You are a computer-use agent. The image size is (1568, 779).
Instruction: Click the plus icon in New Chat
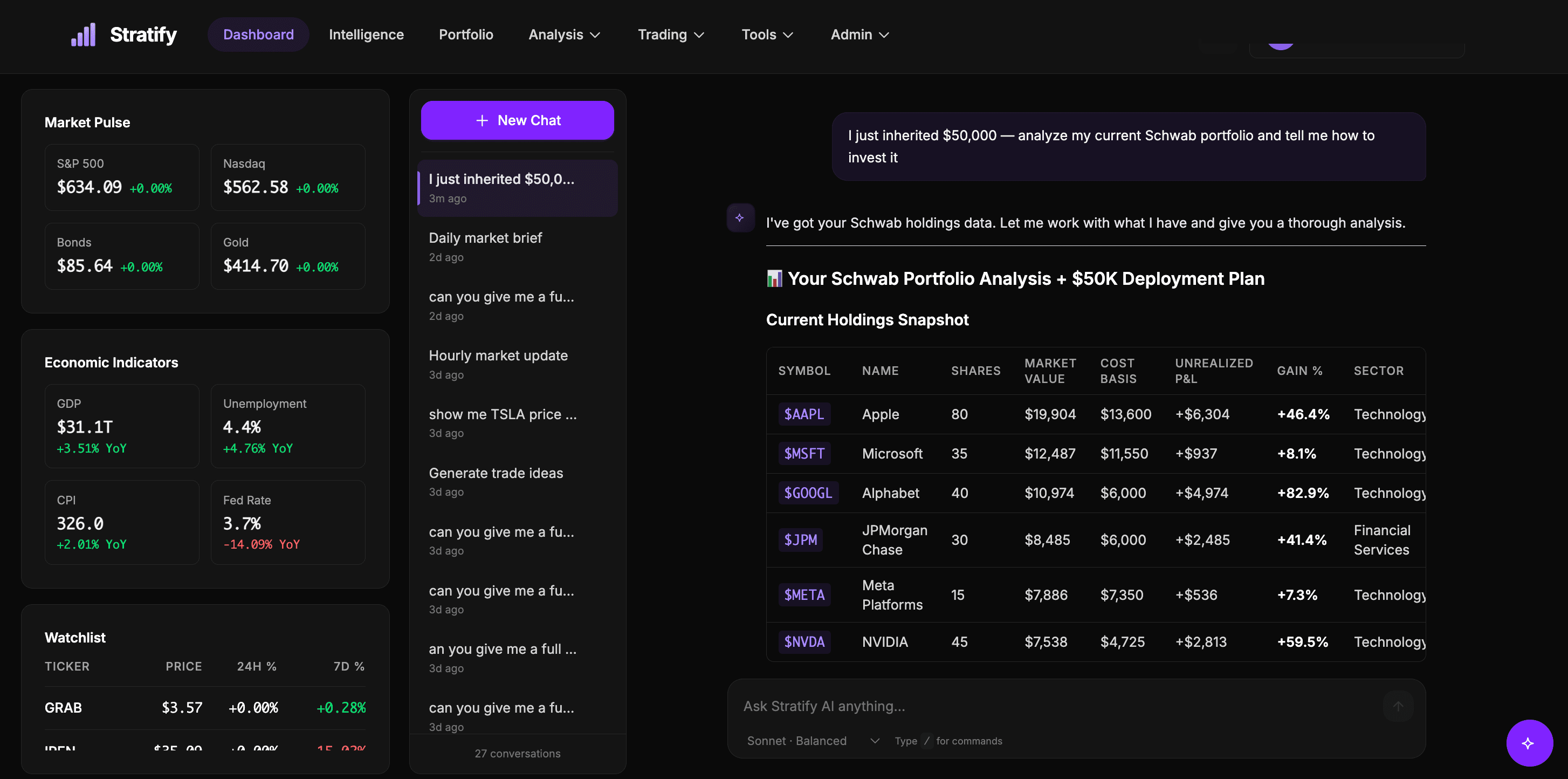[482, 121]
